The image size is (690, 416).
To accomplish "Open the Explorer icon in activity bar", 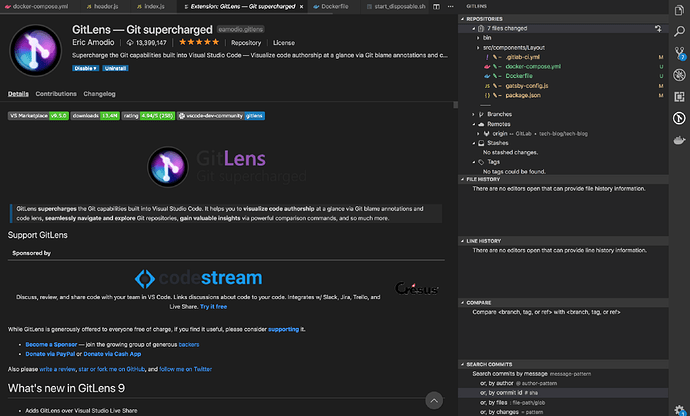I will coord(679,10).
